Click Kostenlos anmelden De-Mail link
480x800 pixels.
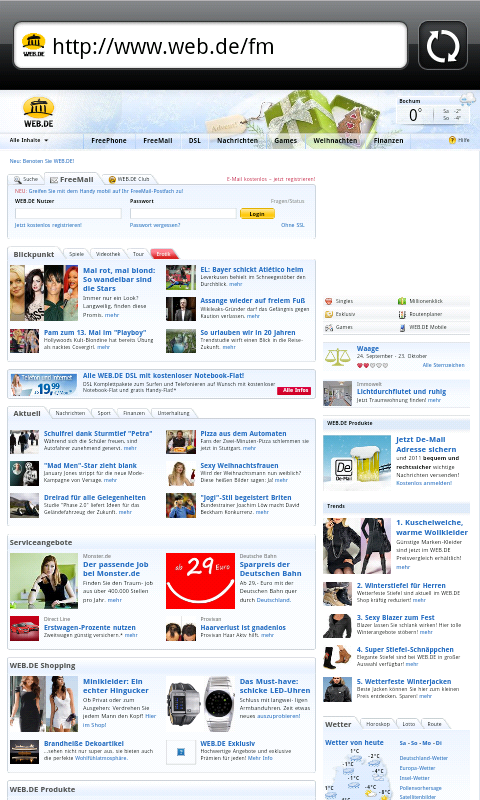coord(424,483)
